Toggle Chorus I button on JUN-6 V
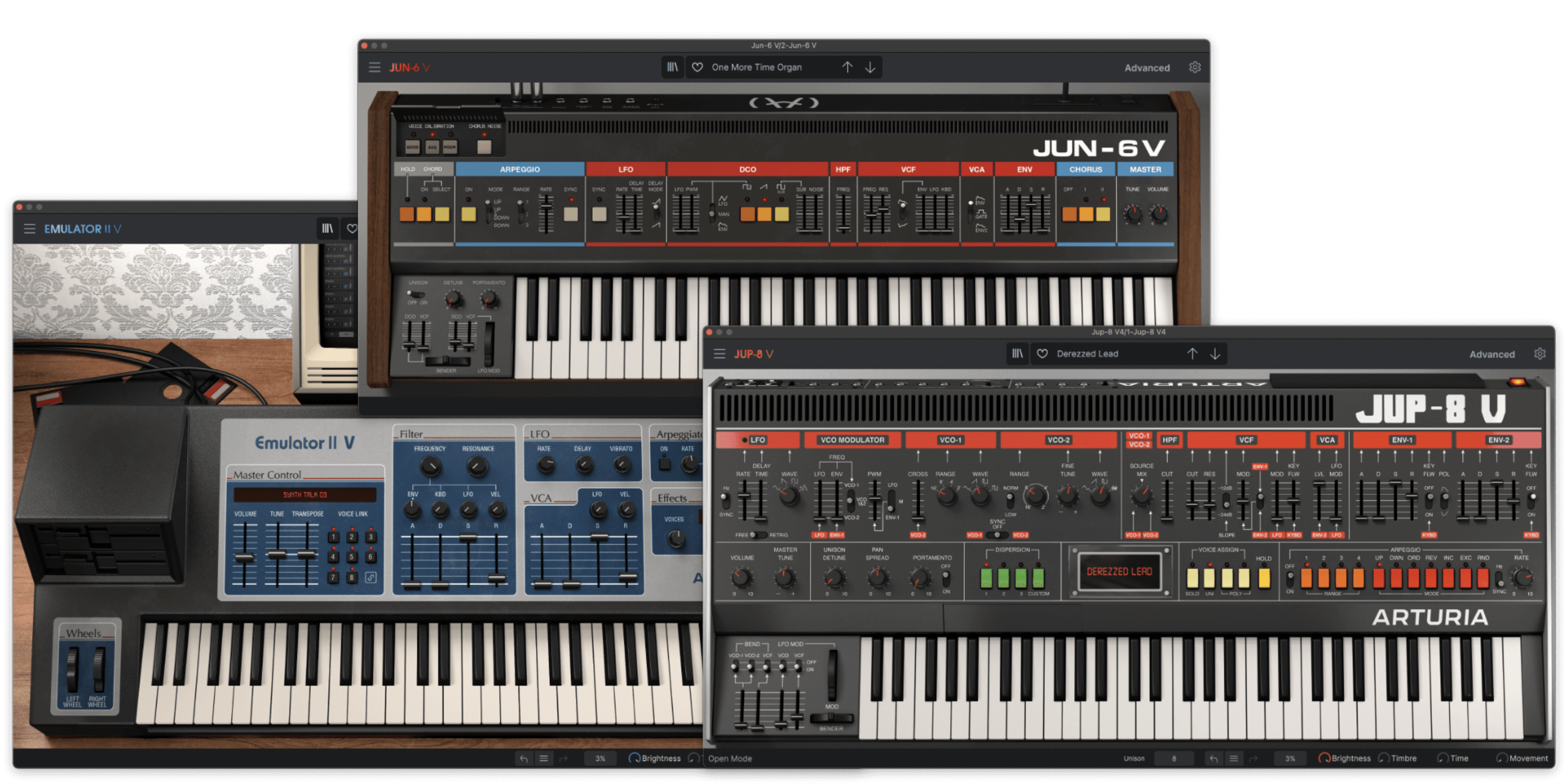Screen dimensions: 1568x784 point(1086,214)
